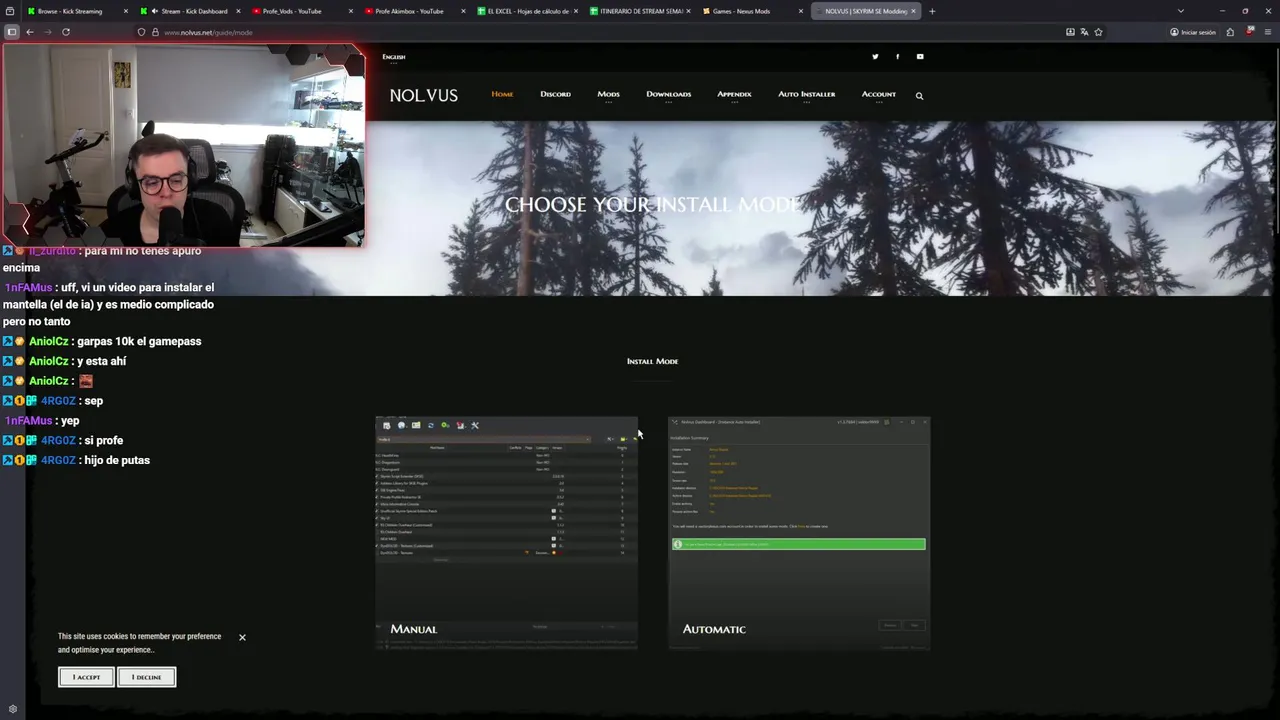Open the Auto Installer navigation dropdown
This screenshot has height=720, width=1280.
click(807, 95)
